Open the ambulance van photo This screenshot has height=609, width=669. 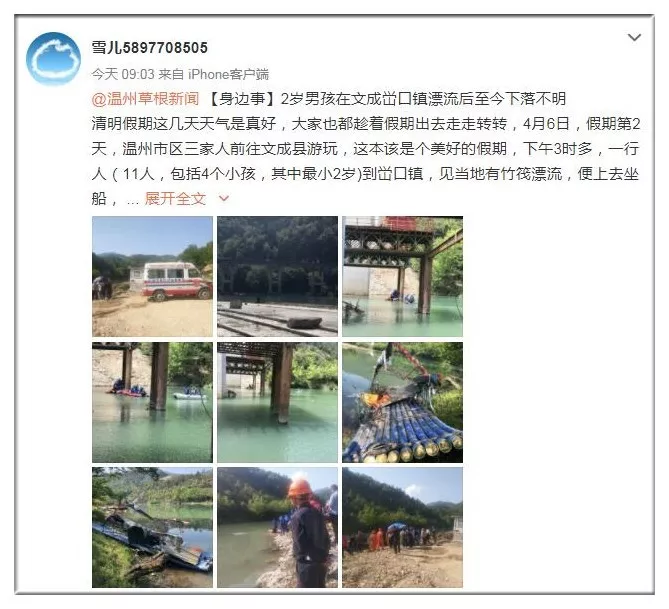click(152, 277)
